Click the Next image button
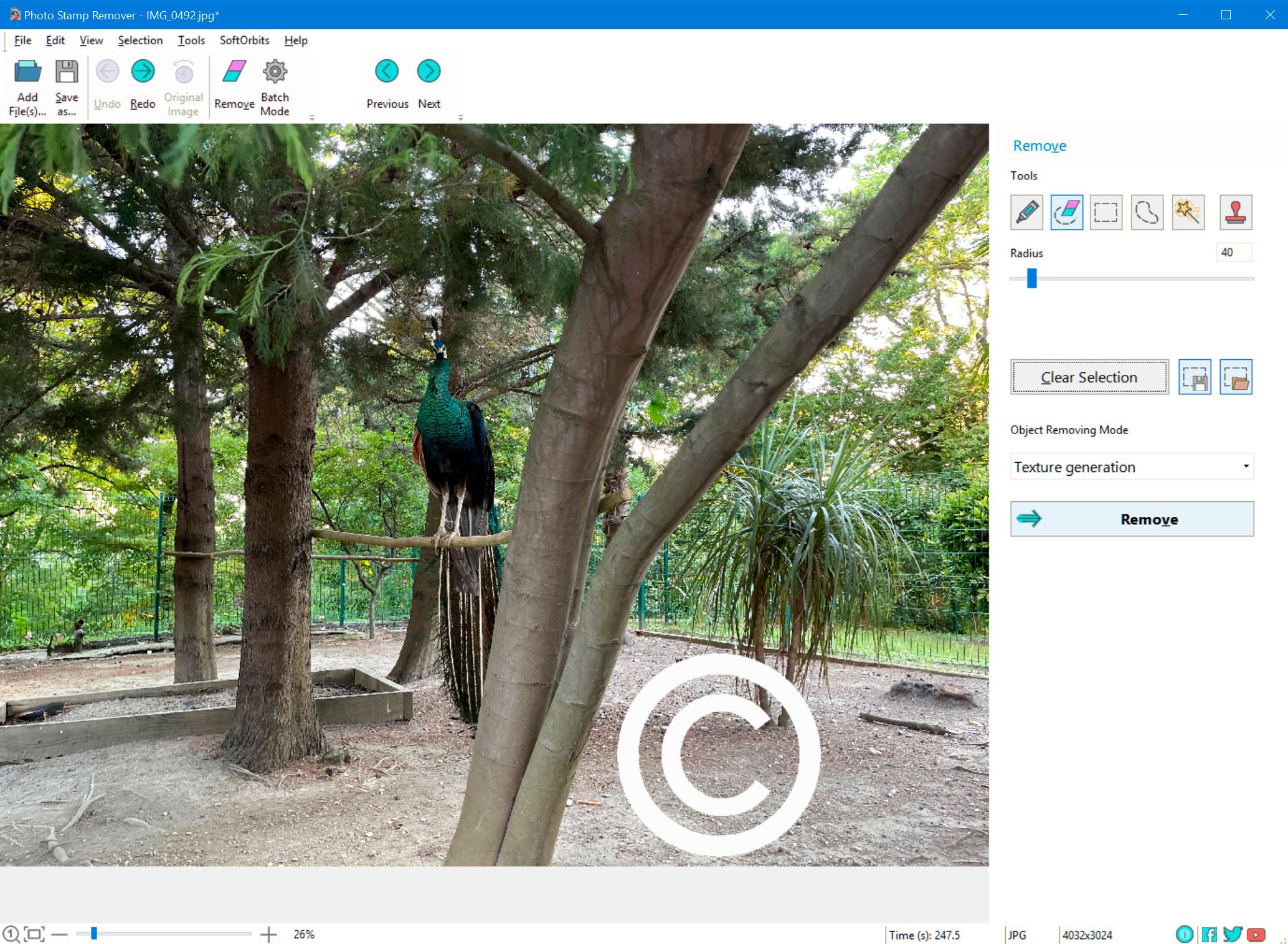Screen dimensions: 1288x944 (428, 70)
